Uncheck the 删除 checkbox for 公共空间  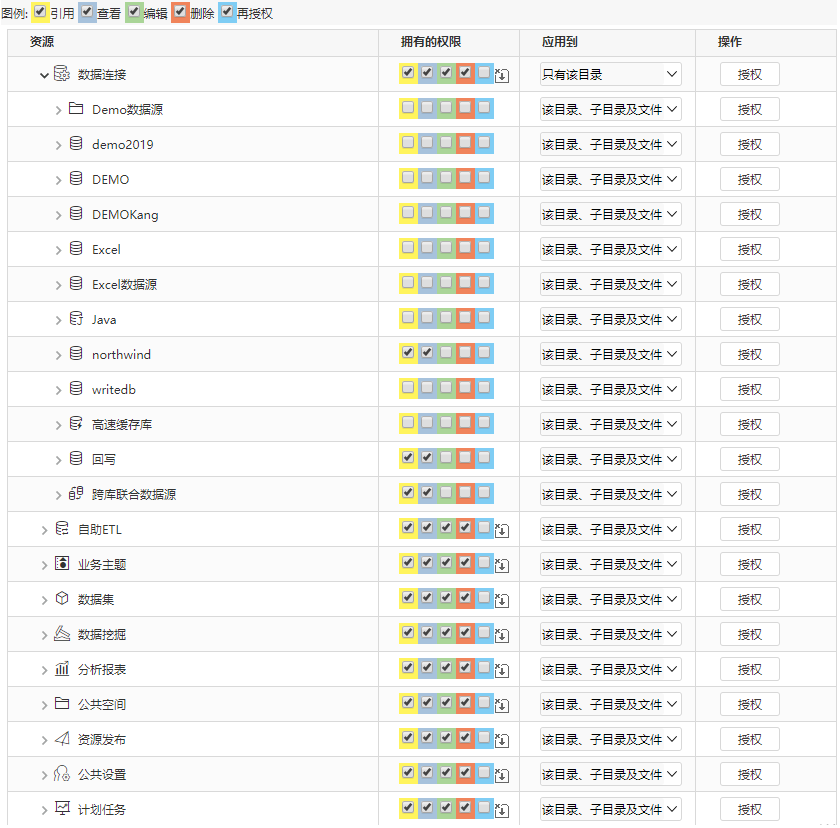pos(465,702)
